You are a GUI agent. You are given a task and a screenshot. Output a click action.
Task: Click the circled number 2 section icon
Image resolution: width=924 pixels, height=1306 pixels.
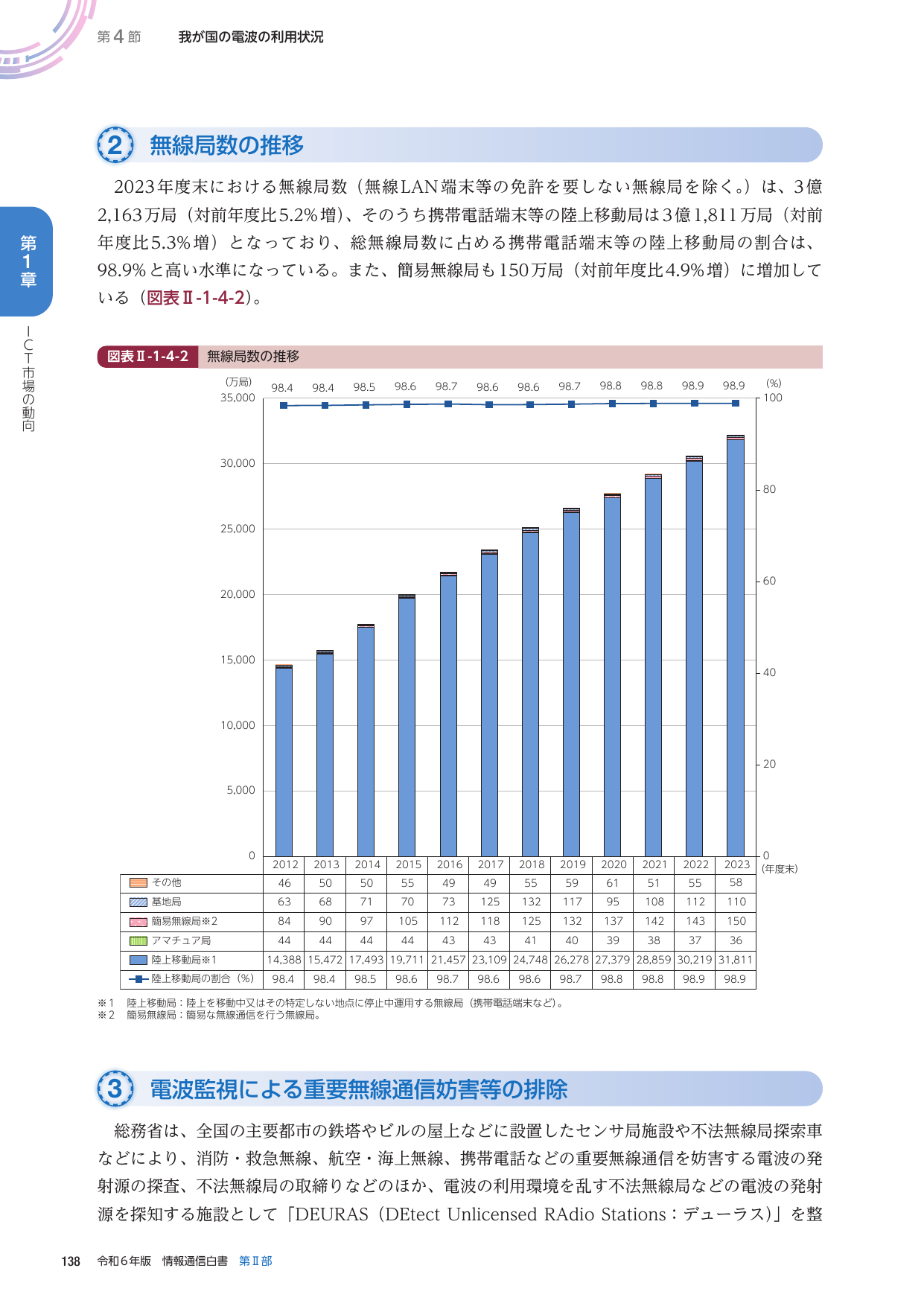(115, 145)
